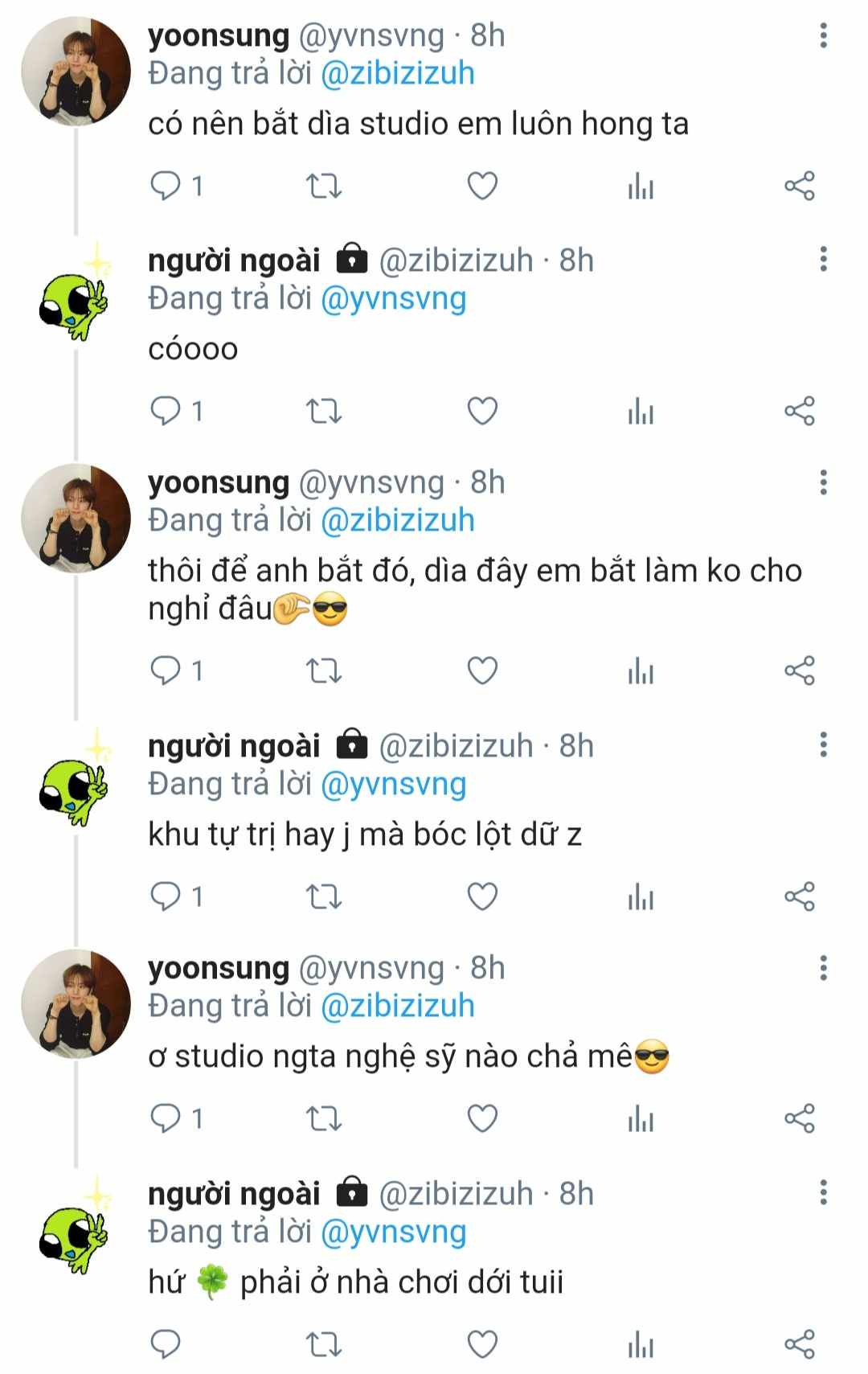Open @yvnsvng mention in 'cóooo' reply
Viewport: 868px width, 1374px height.
pos(393,299)
